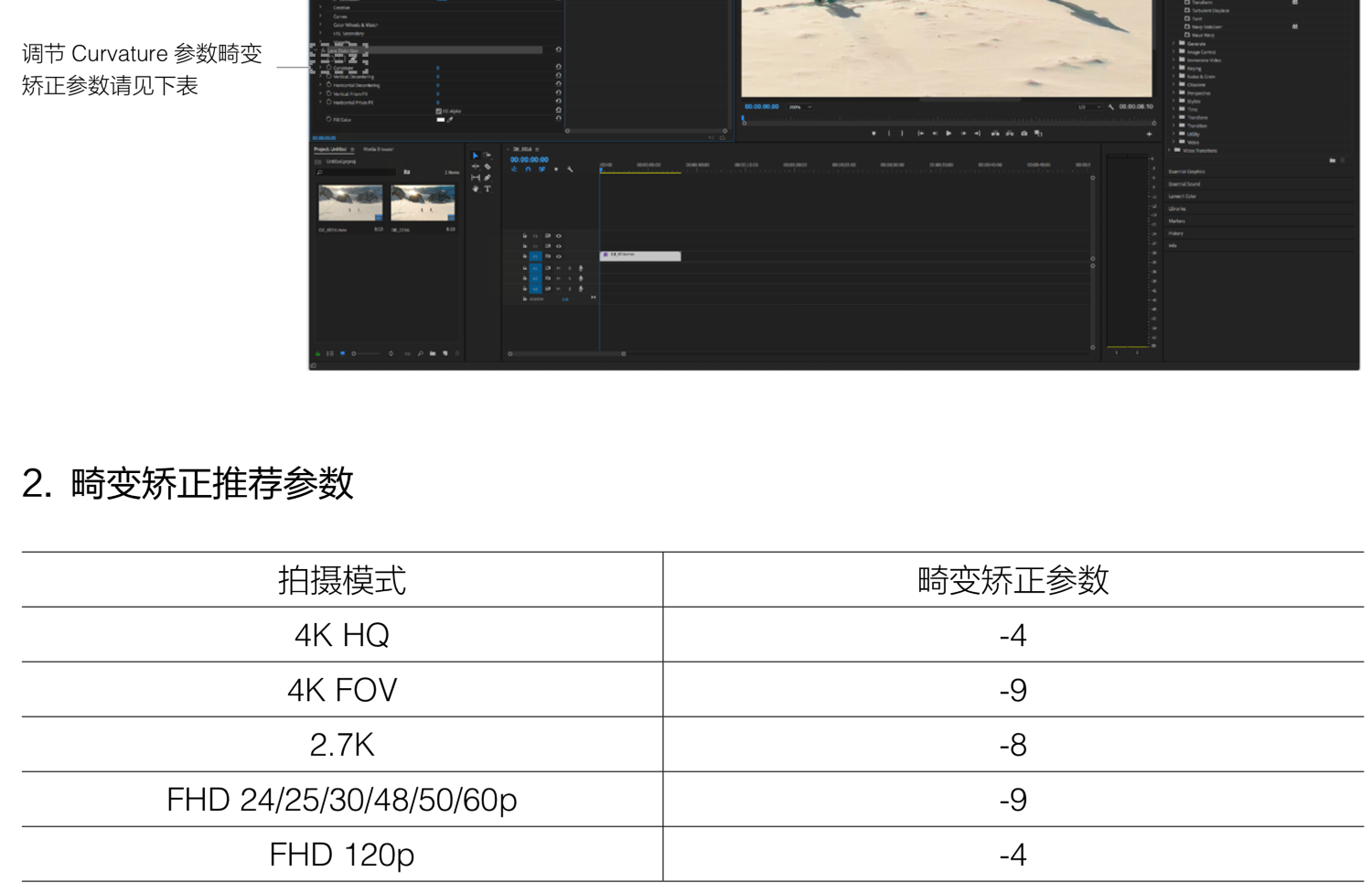Expand HSL Secondary section
This screenshot has width=1372, height=894.
coord(320,33)
